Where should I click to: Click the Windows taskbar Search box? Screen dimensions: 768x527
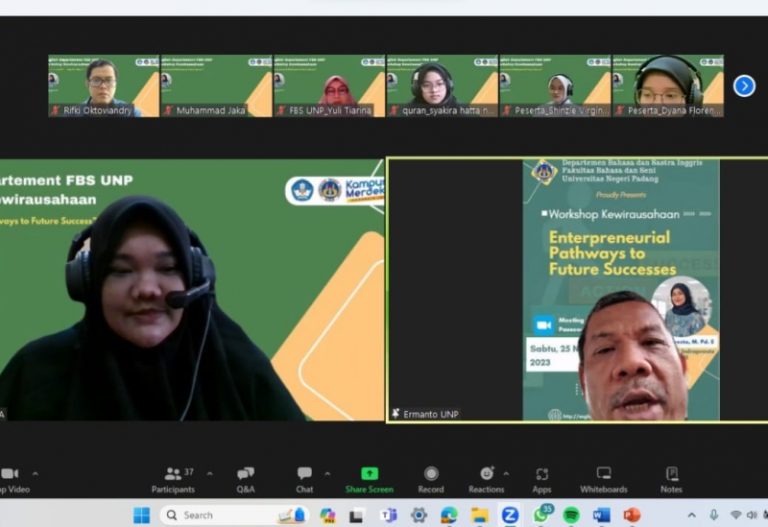click(234, 515)
